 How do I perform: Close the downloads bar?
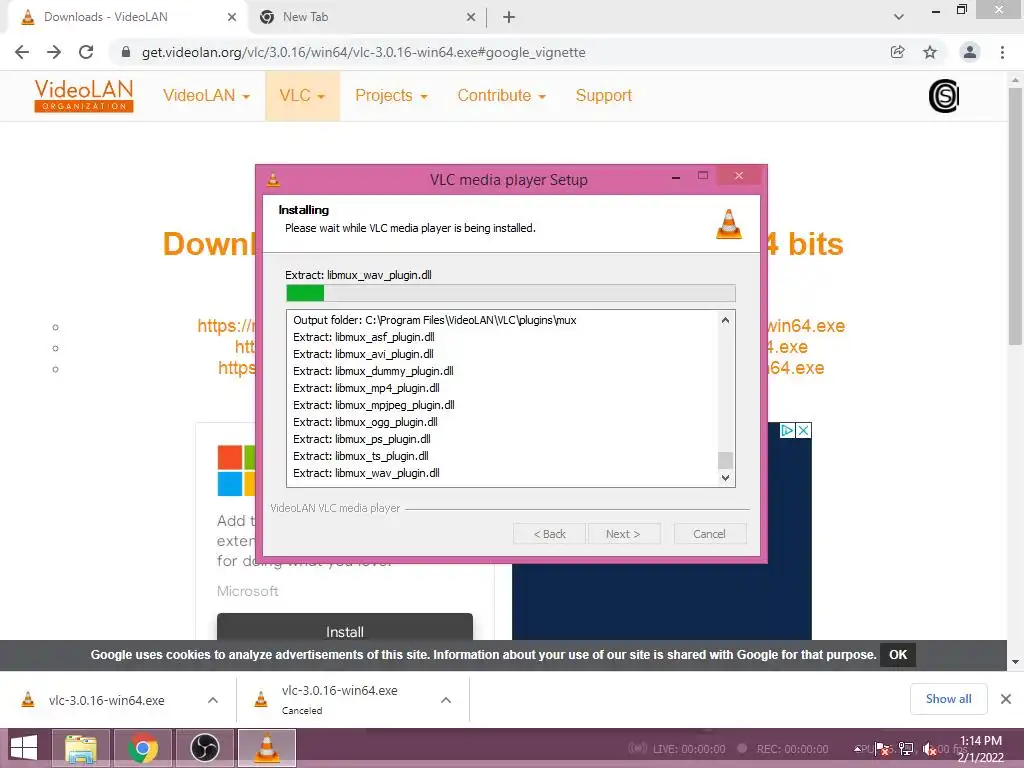click(1006, 699)
